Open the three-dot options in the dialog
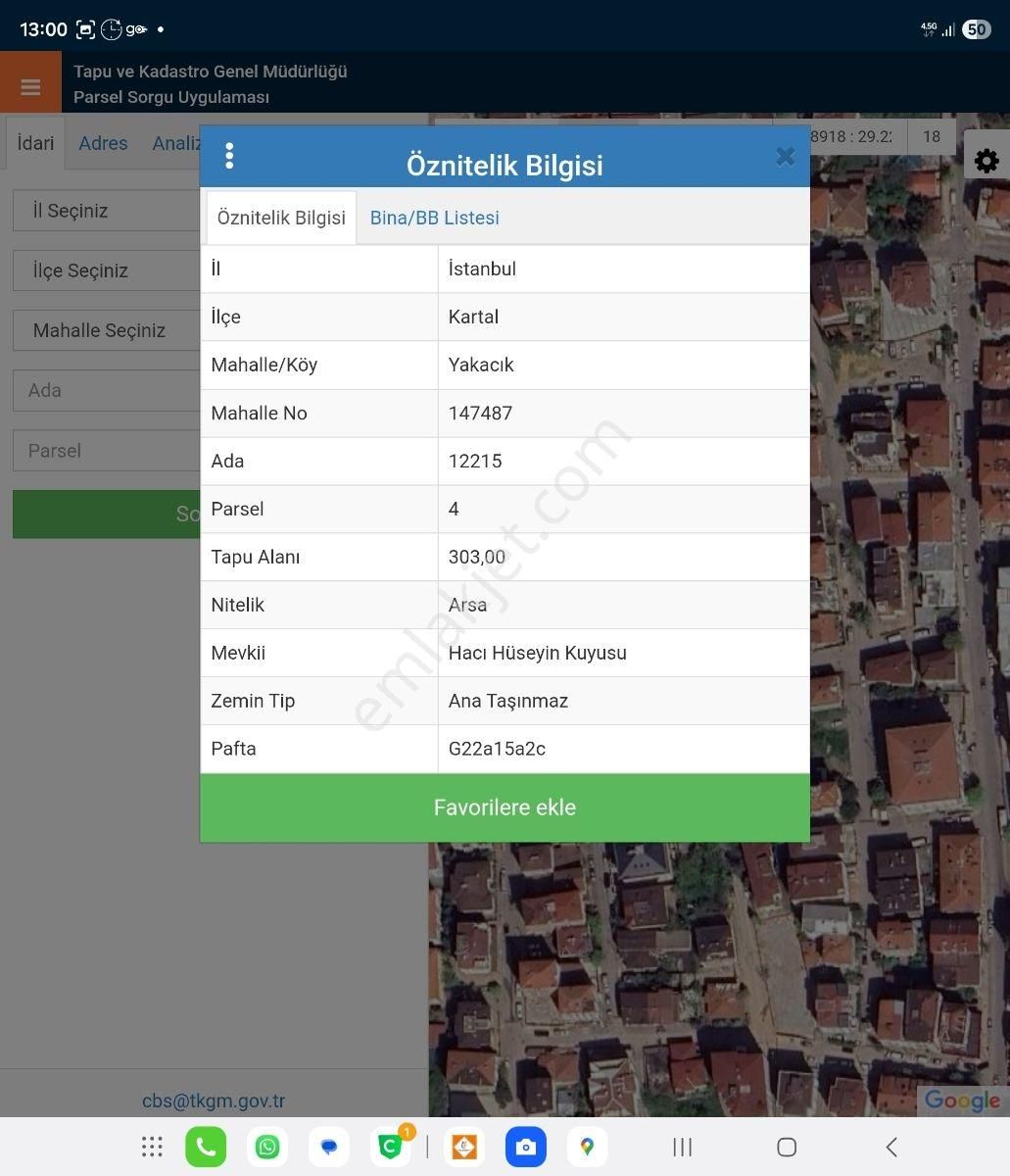Screen dimensions: 1010x1176 pyautogui.click(x=229, y=156)
